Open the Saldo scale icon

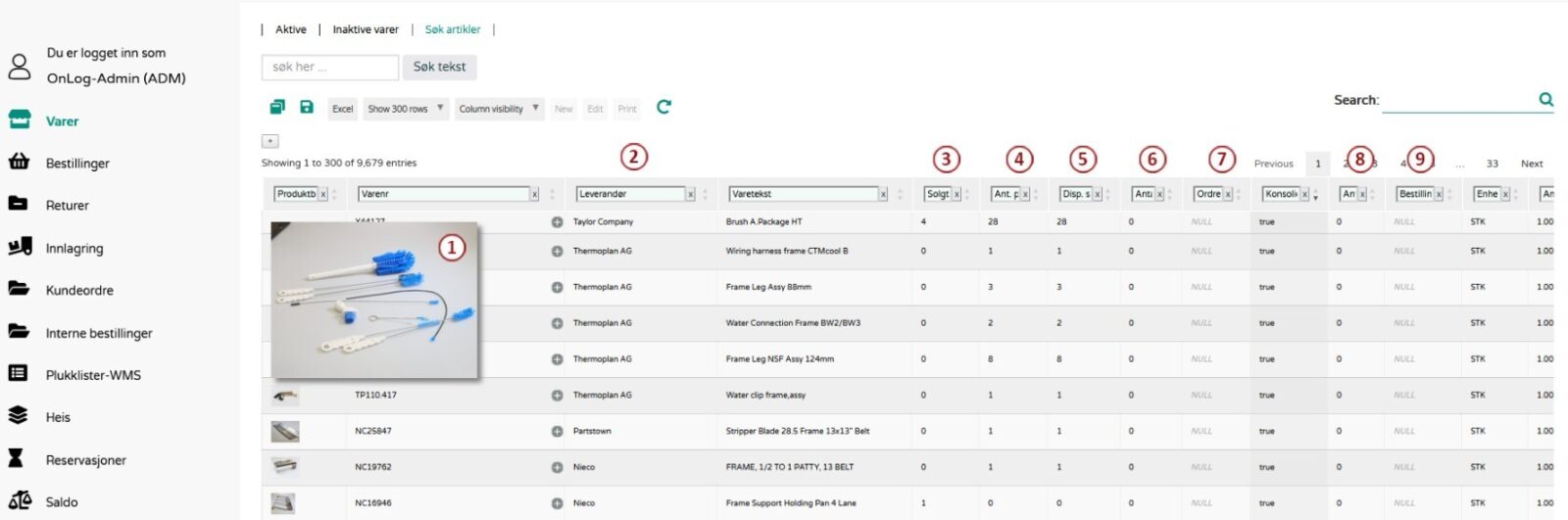pyautogui.click(x=19, y=501)
